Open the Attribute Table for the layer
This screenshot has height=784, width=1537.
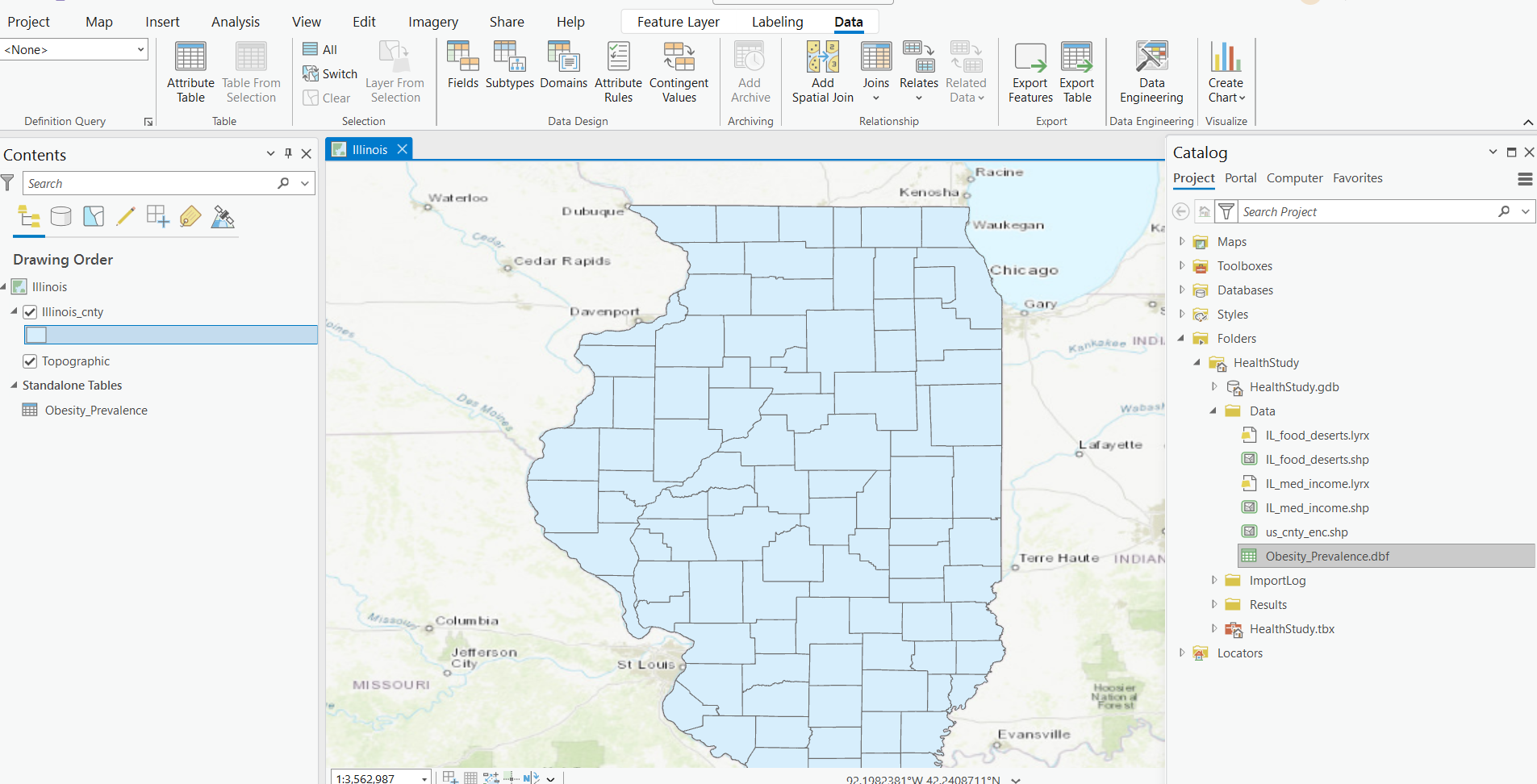coord(190,72)
